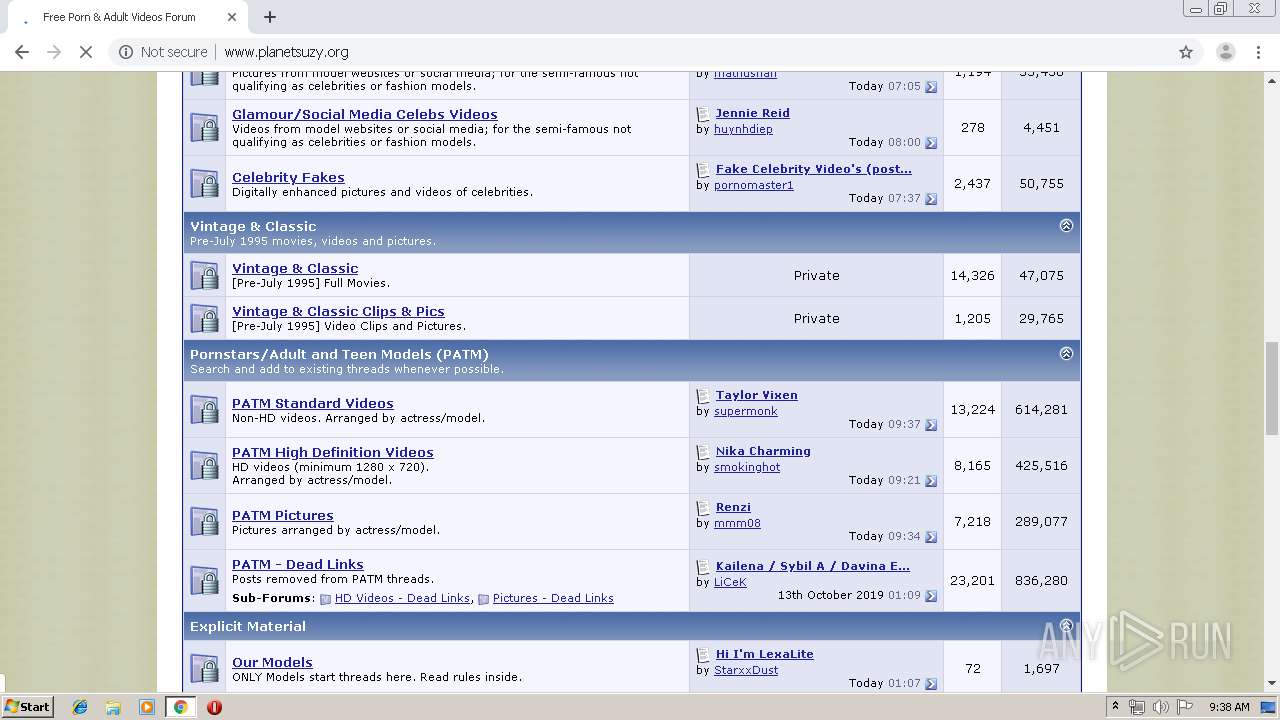This screenshot has width=1280, height=720.
Task: Click forum status icon for Celebrity Fakes
Action: (205, 184)
